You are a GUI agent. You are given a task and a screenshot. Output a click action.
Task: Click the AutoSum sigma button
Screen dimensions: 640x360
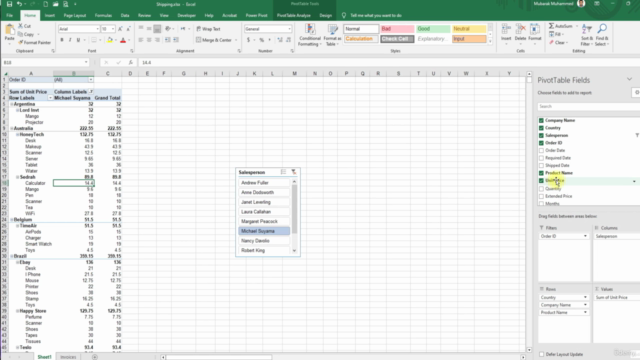coord(560,26)
